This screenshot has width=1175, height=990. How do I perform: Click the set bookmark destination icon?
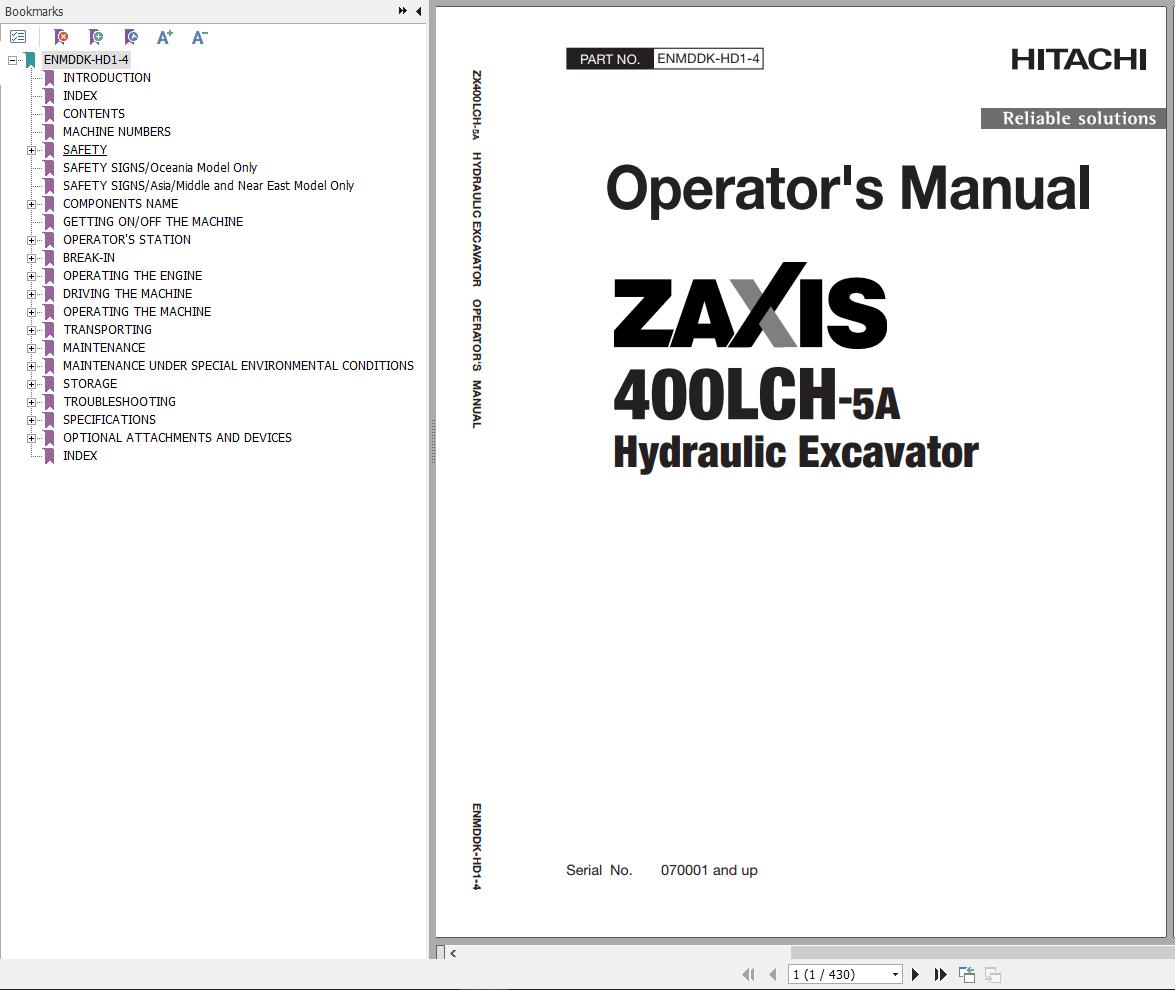(x=131, y=37)
